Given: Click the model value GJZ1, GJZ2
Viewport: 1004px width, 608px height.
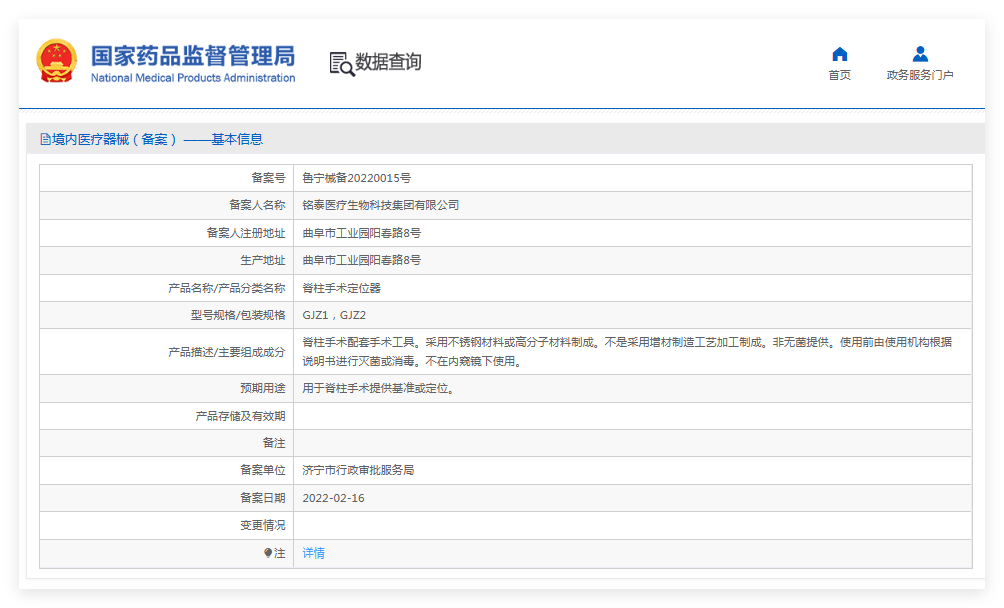Looking at the screenshot, I should (334, 315).
